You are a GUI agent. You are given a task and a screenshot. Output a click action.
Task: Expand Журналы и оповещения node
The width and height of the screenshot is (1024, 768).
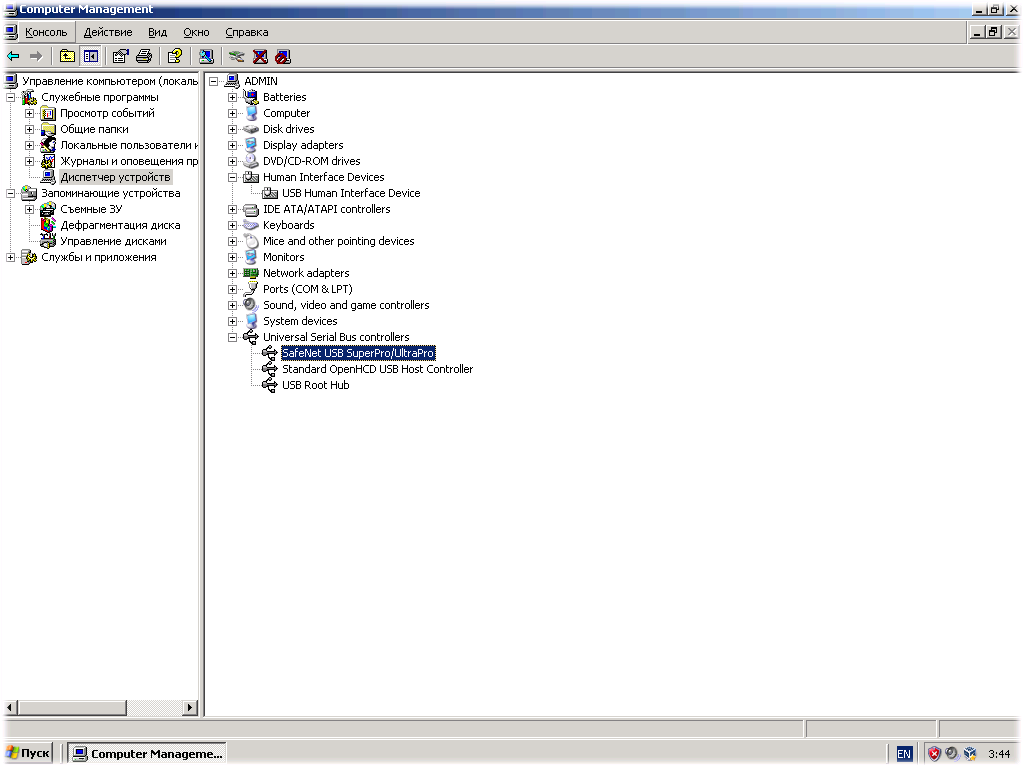[x=29, y=161]
